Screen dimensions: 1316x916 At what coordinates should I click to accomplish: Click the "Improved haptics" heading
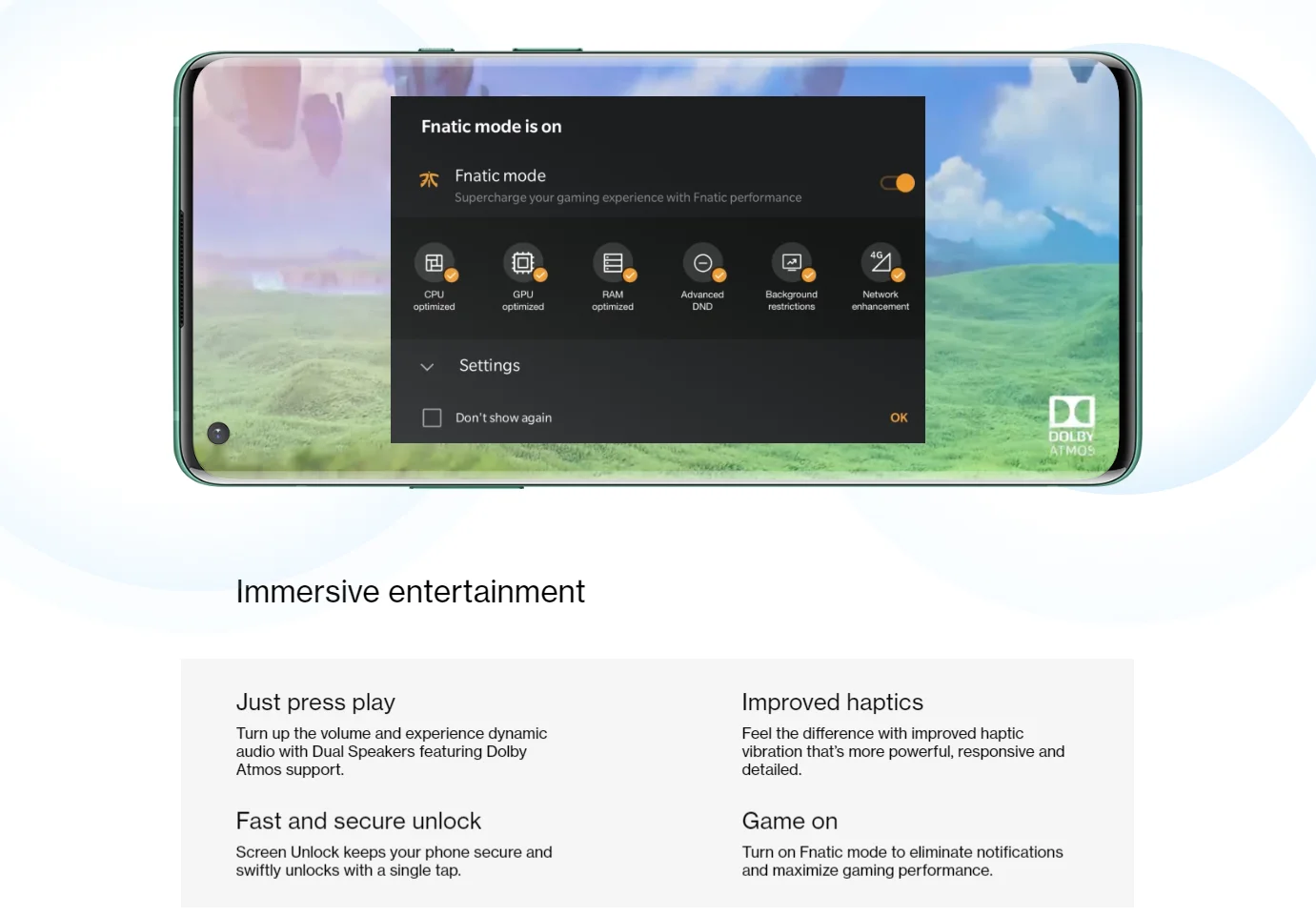pyautogui.click(x=833, y=702)
